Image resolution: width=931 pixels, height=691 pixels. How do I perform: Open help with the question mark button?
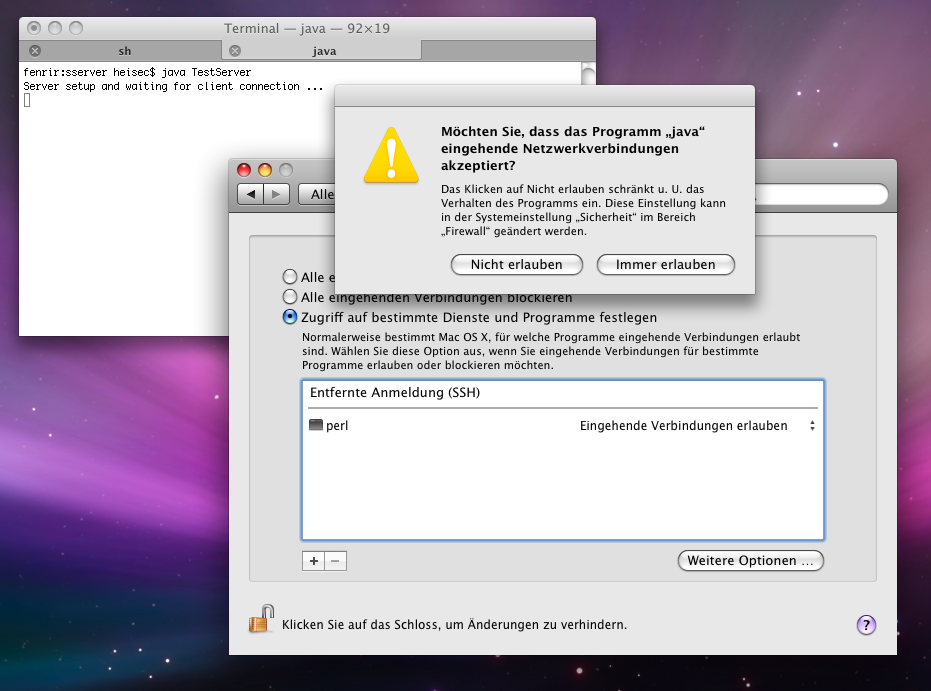click(866, 625)
